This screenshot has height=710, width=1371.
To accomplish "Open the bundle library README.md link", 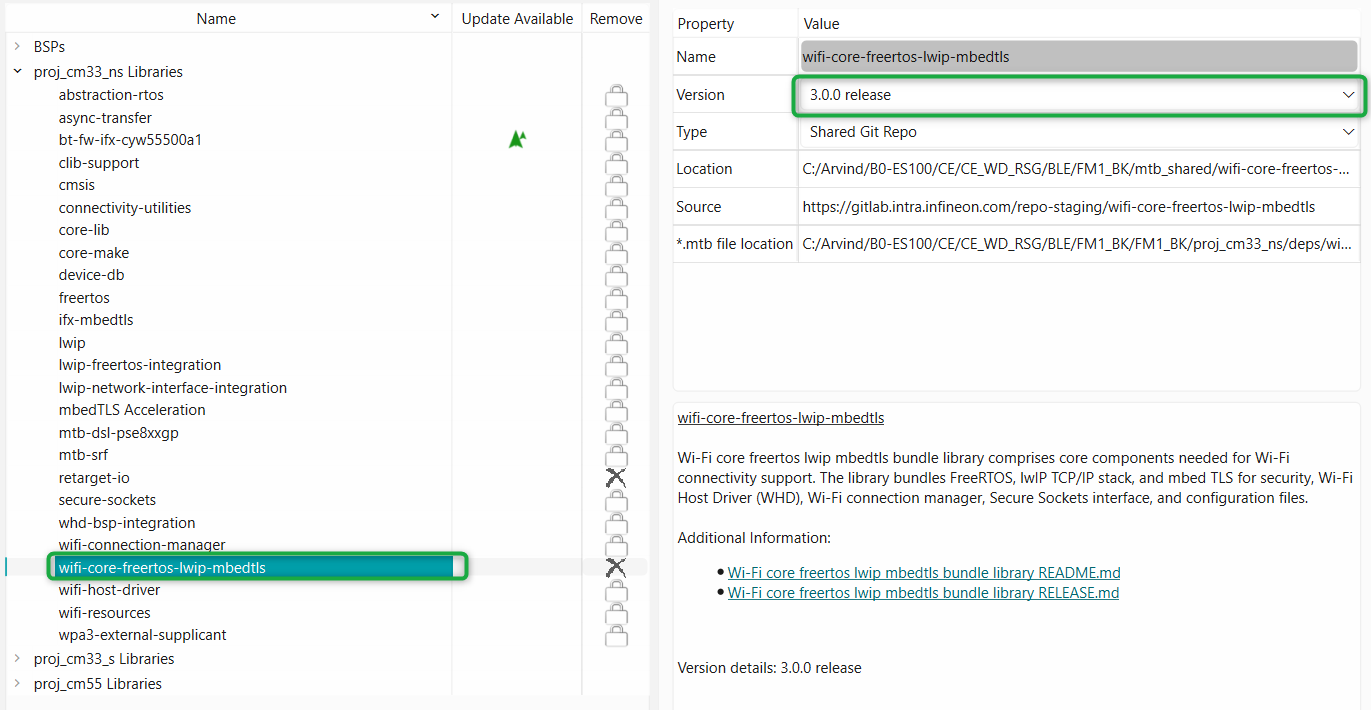I will pyautogui.click(x=923, y=573).
